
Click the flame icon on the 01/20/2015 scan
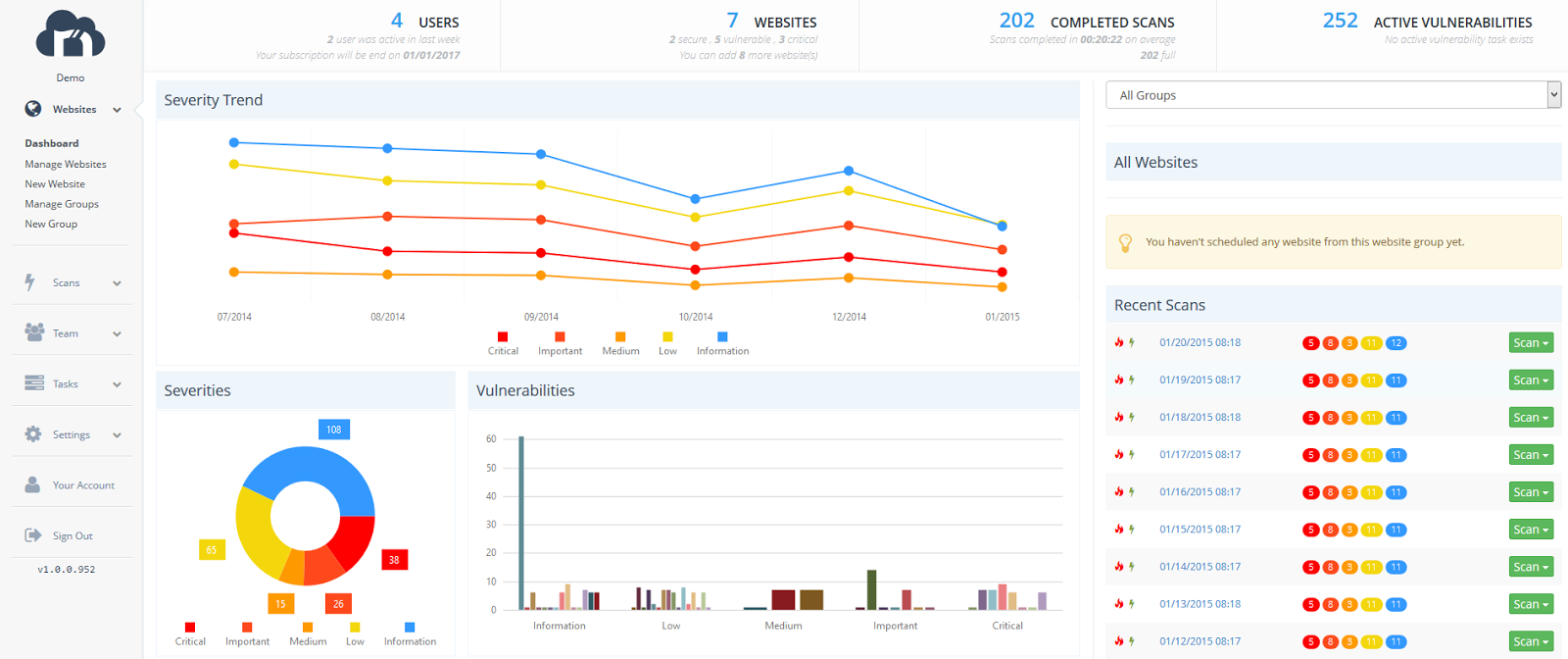click(x=1119, y=342)
